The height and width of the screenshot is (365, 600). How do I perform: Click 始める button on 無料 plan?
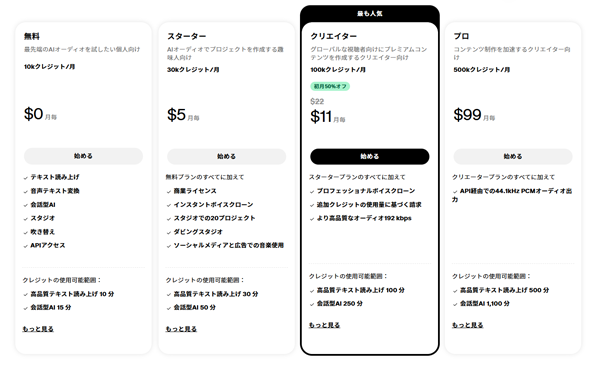pos(83,156)
